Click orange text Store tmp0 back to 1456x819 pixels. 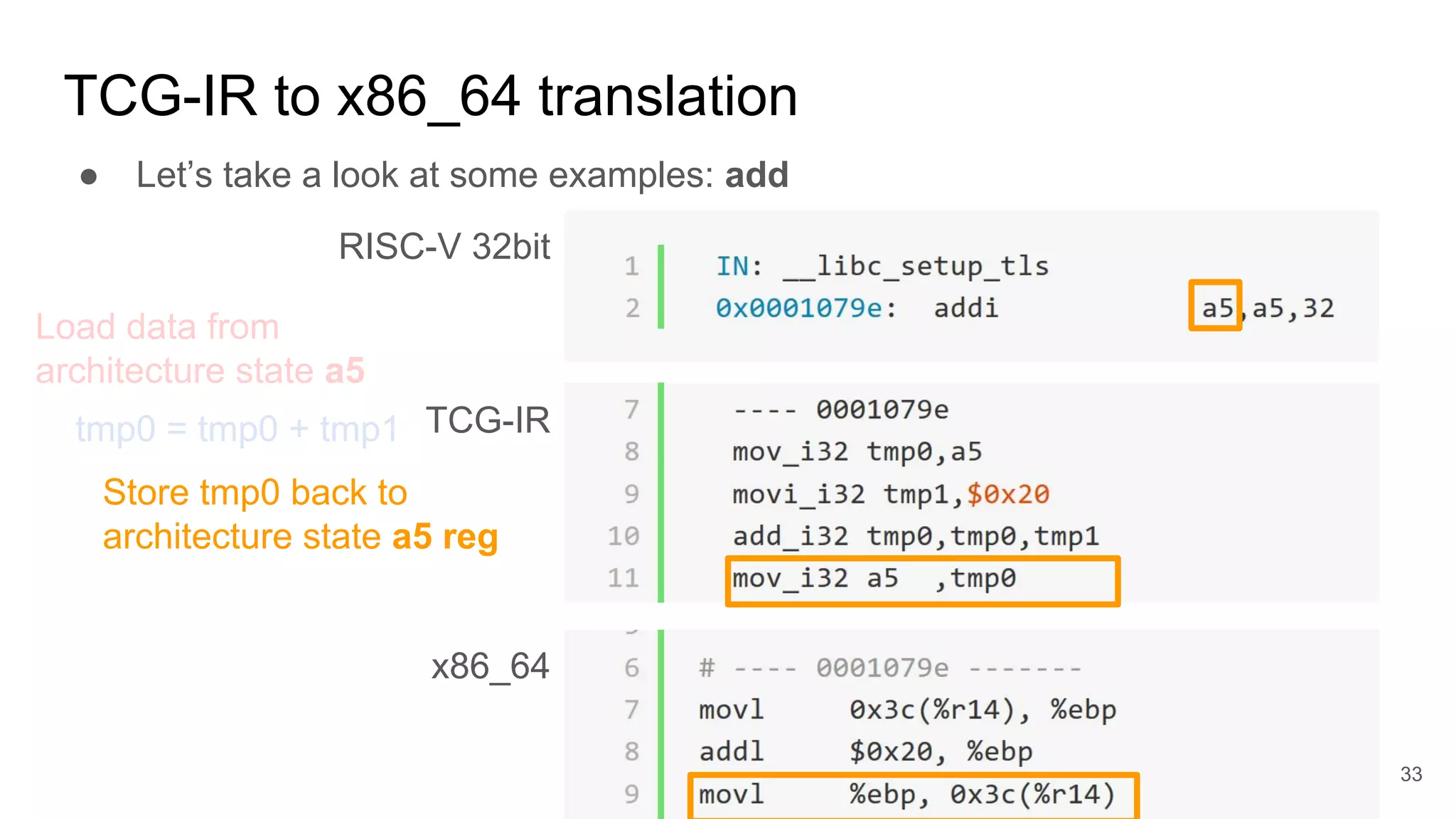pyautogui.click(x=255, y=493)
